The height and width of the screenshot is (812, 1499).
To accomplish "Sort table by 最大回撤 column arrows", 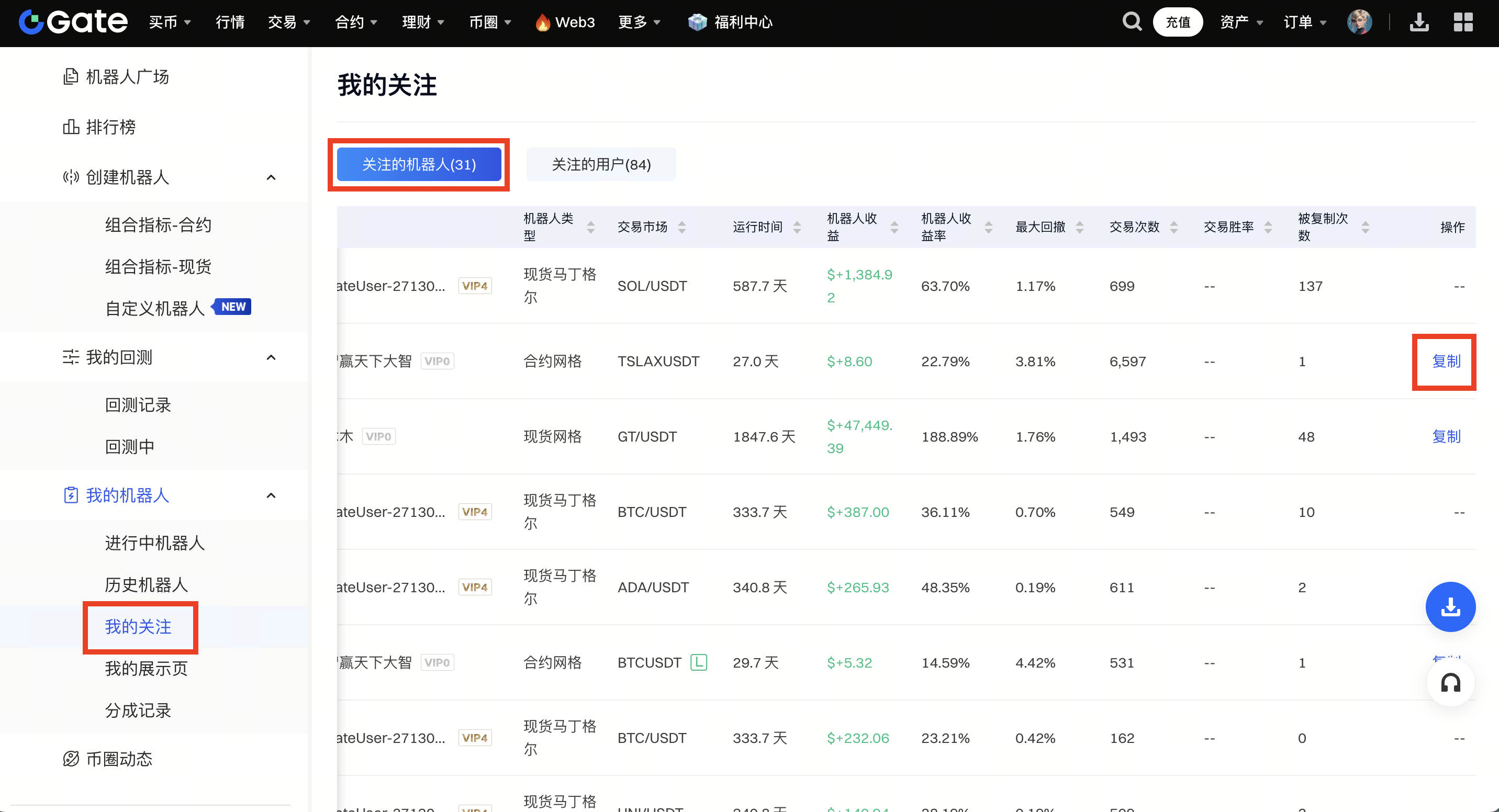I will [1079, 227].
